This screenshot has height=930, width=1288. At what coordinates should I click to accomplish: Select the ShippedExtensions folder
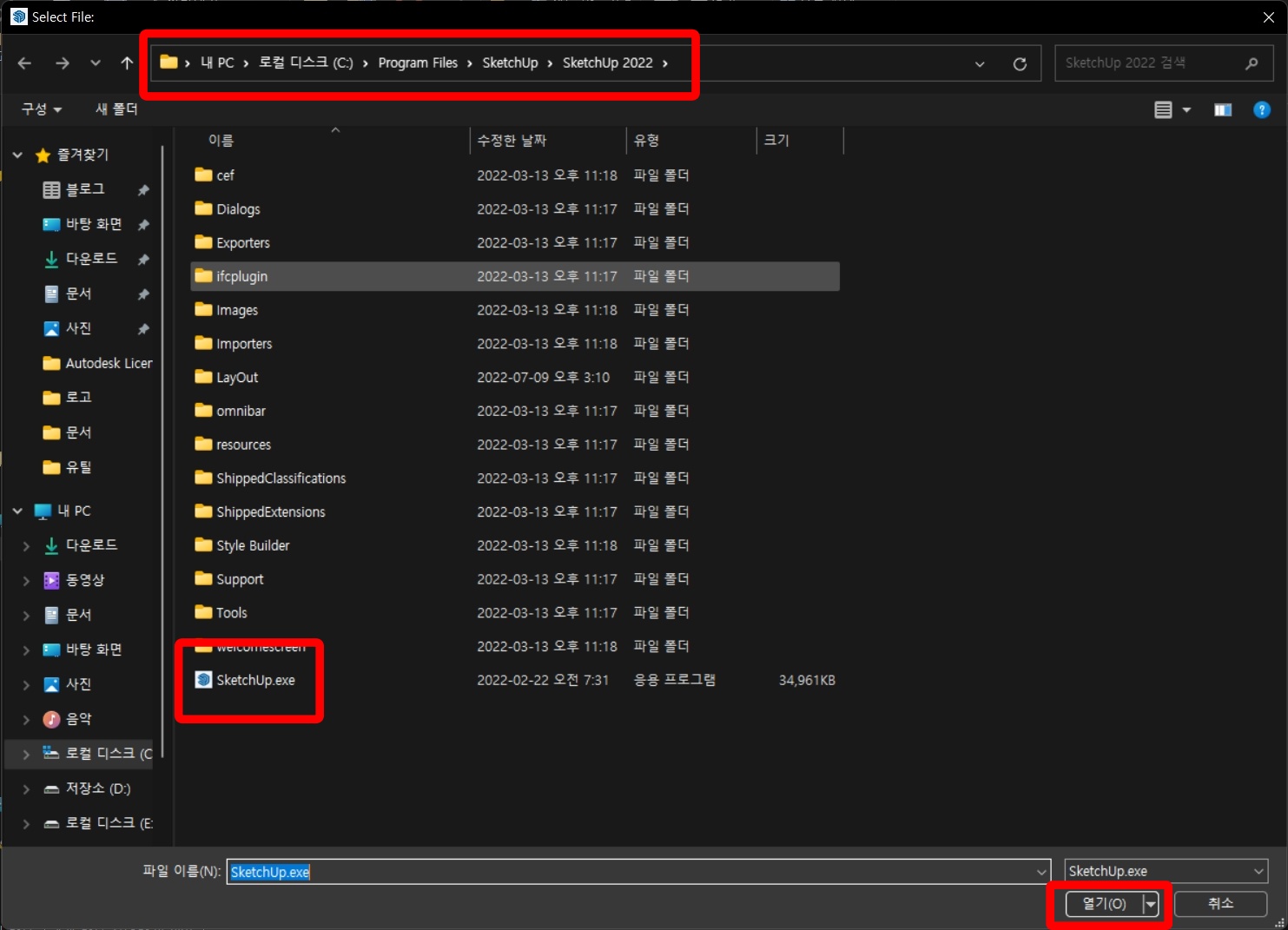click(x=515, y=511)
